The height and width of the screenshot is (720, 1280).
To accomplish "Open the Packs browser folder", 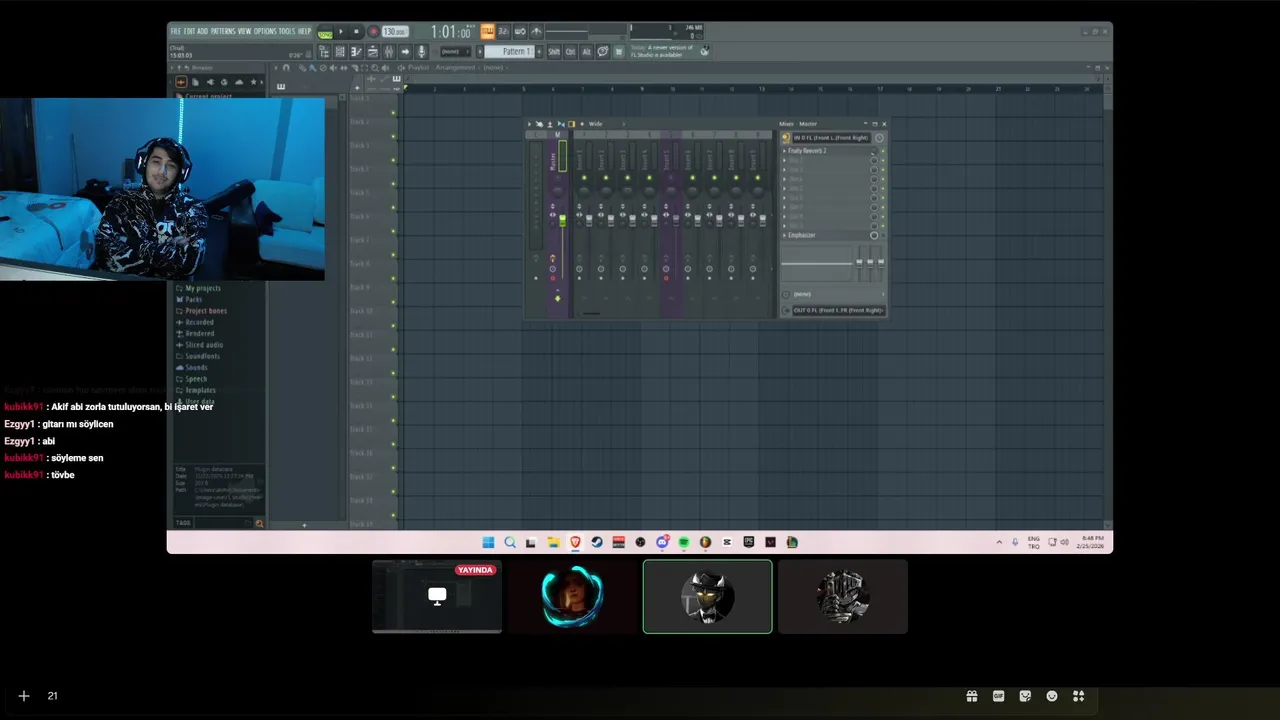I will (x=189, y=299).
